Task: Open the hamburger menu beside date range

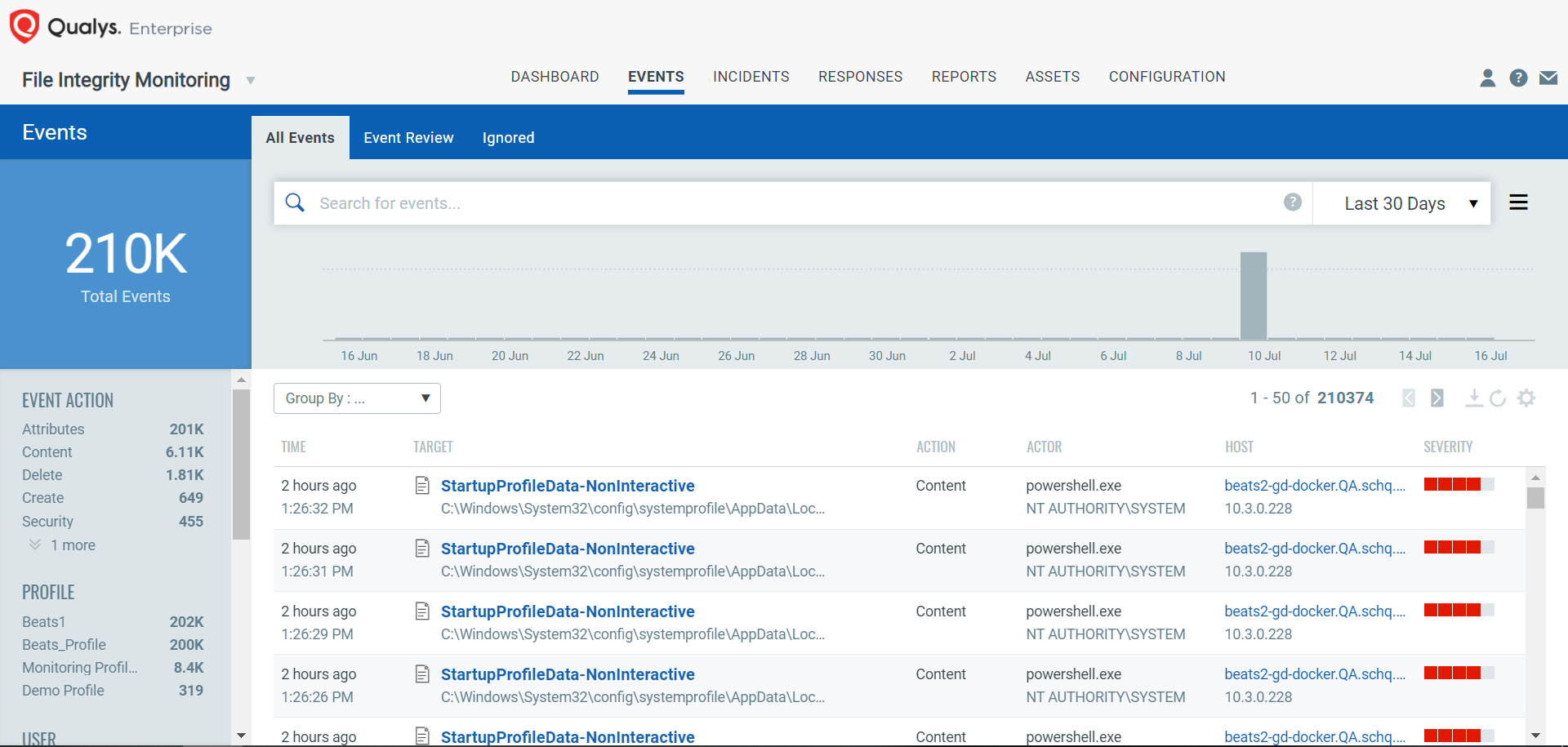Action: (x=1518, y=202)
